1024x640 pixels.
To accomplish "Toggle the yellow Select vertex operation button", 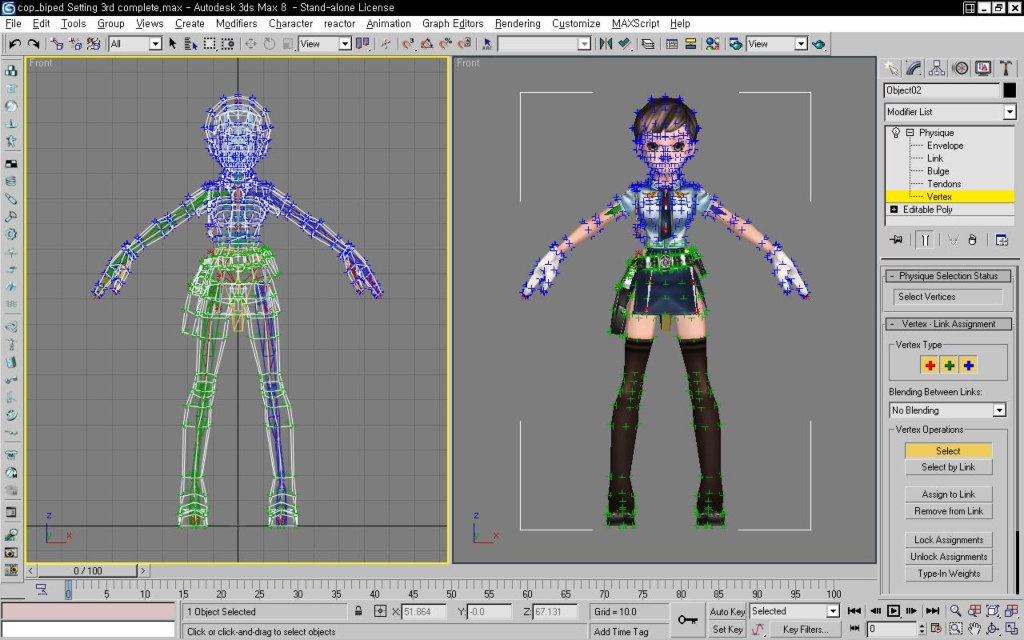I will click(x=948, y=451).
